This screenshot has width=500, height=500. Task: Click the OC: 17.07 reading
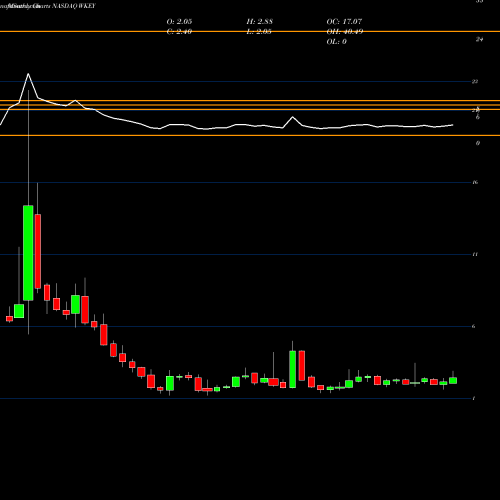pos(344,22)
